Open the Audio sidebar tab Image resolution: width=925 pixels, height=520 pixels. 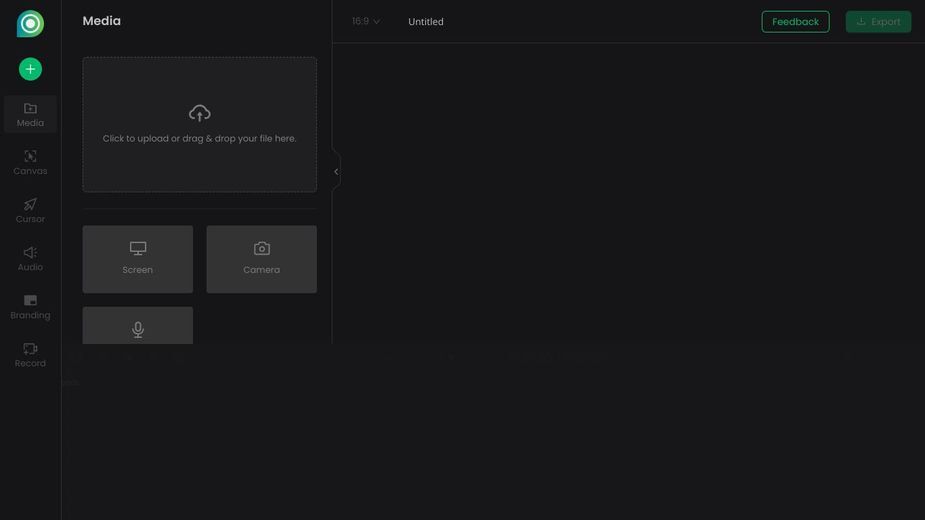coord(30,259)
